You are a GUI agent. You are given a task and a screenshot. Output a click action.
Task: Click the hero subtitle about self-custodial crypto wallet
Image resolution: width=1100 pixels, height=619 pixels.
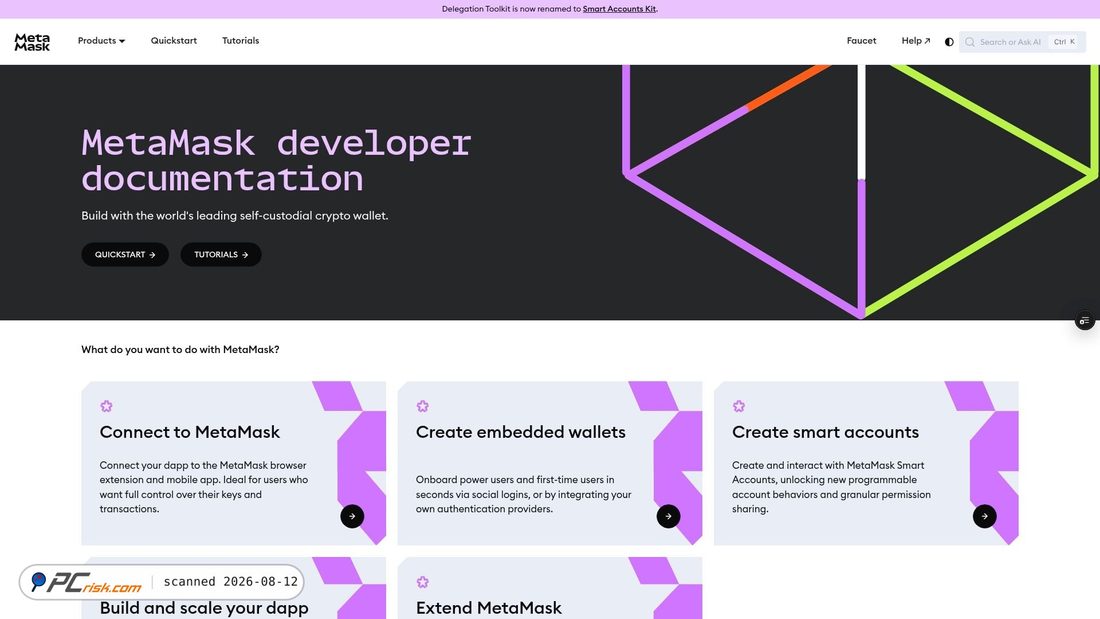coord(234,215)
